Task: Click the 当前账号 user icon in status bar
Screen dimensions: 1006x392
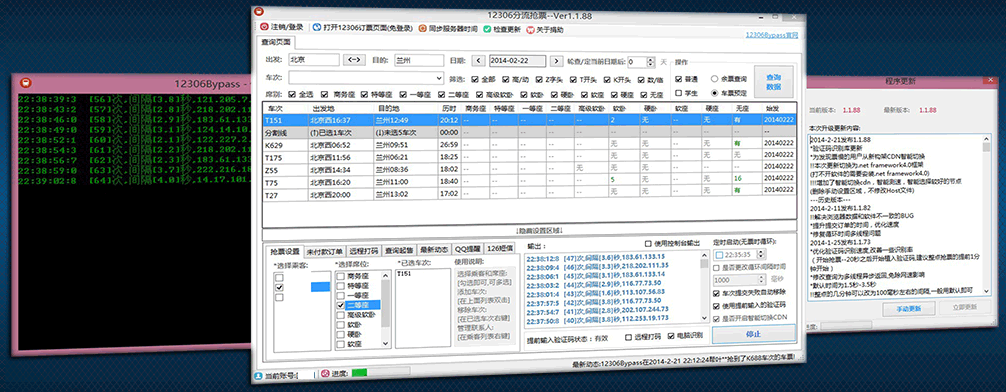Action: (258, 375)
